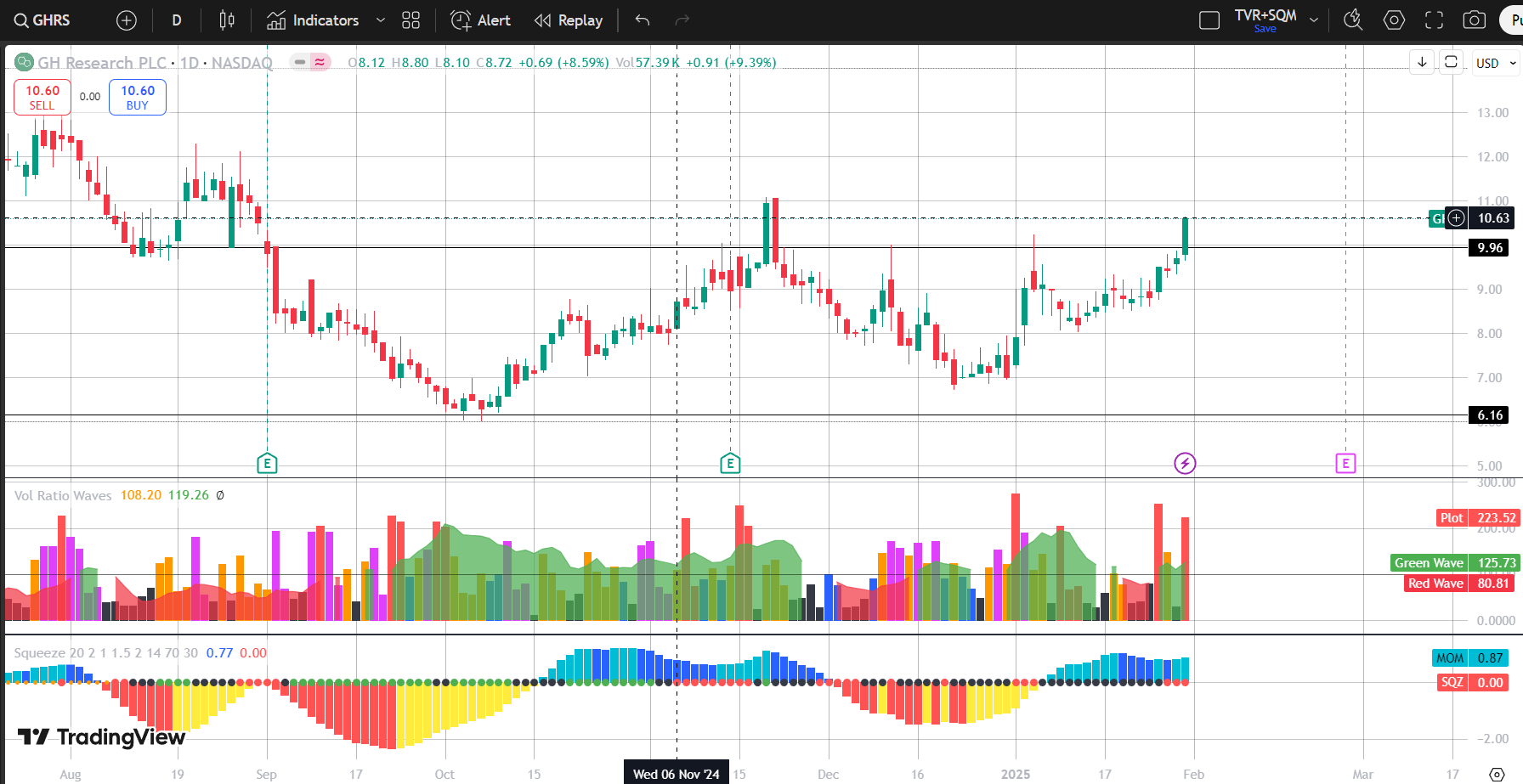Click the rounded rectangle icon next to USD
This screenshot has width=1523, height=784.
point(1452,62)
